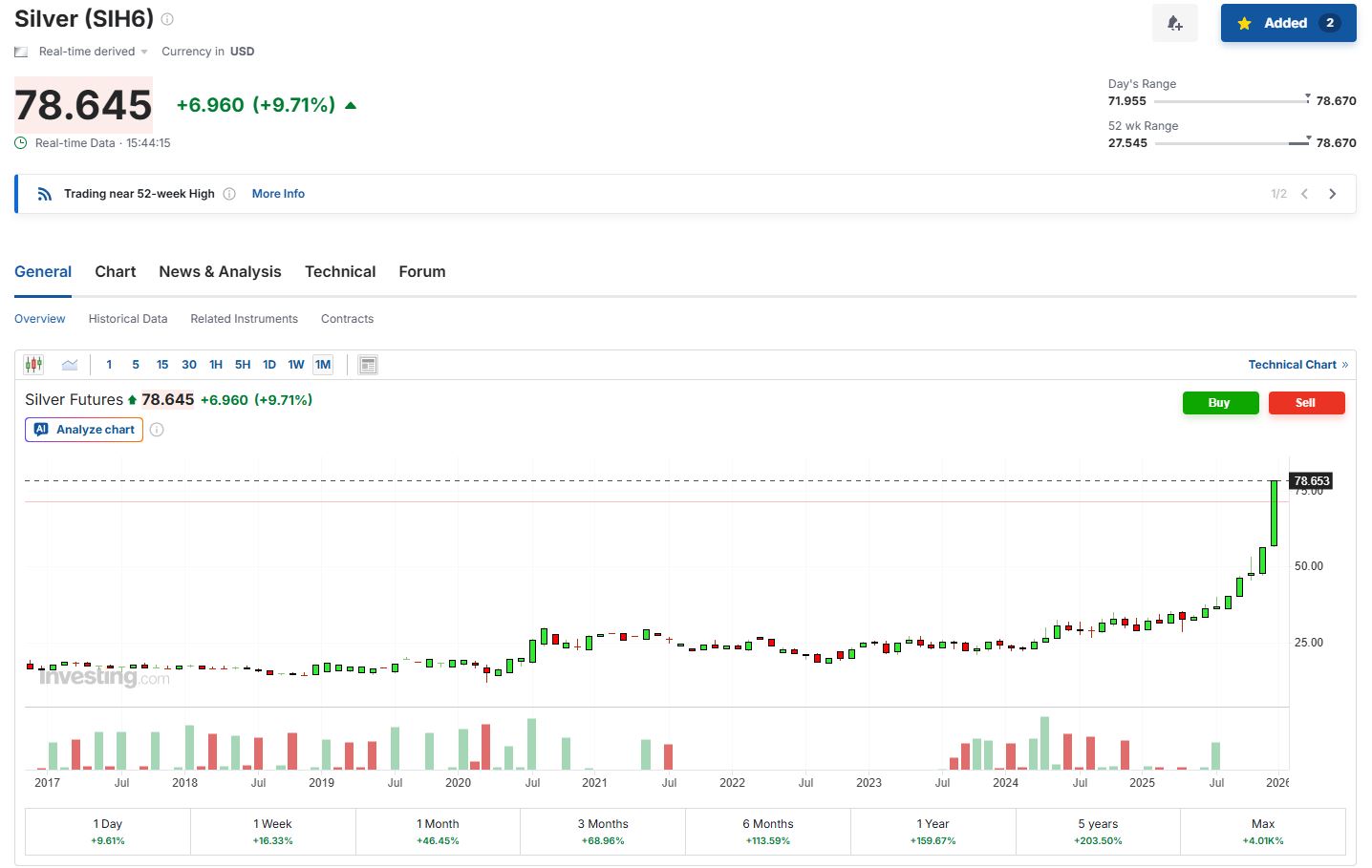The height and width of the screenshot is (868, 1372).
Task: Open Related Instruments sub-tab
Action: pos(244,319)
